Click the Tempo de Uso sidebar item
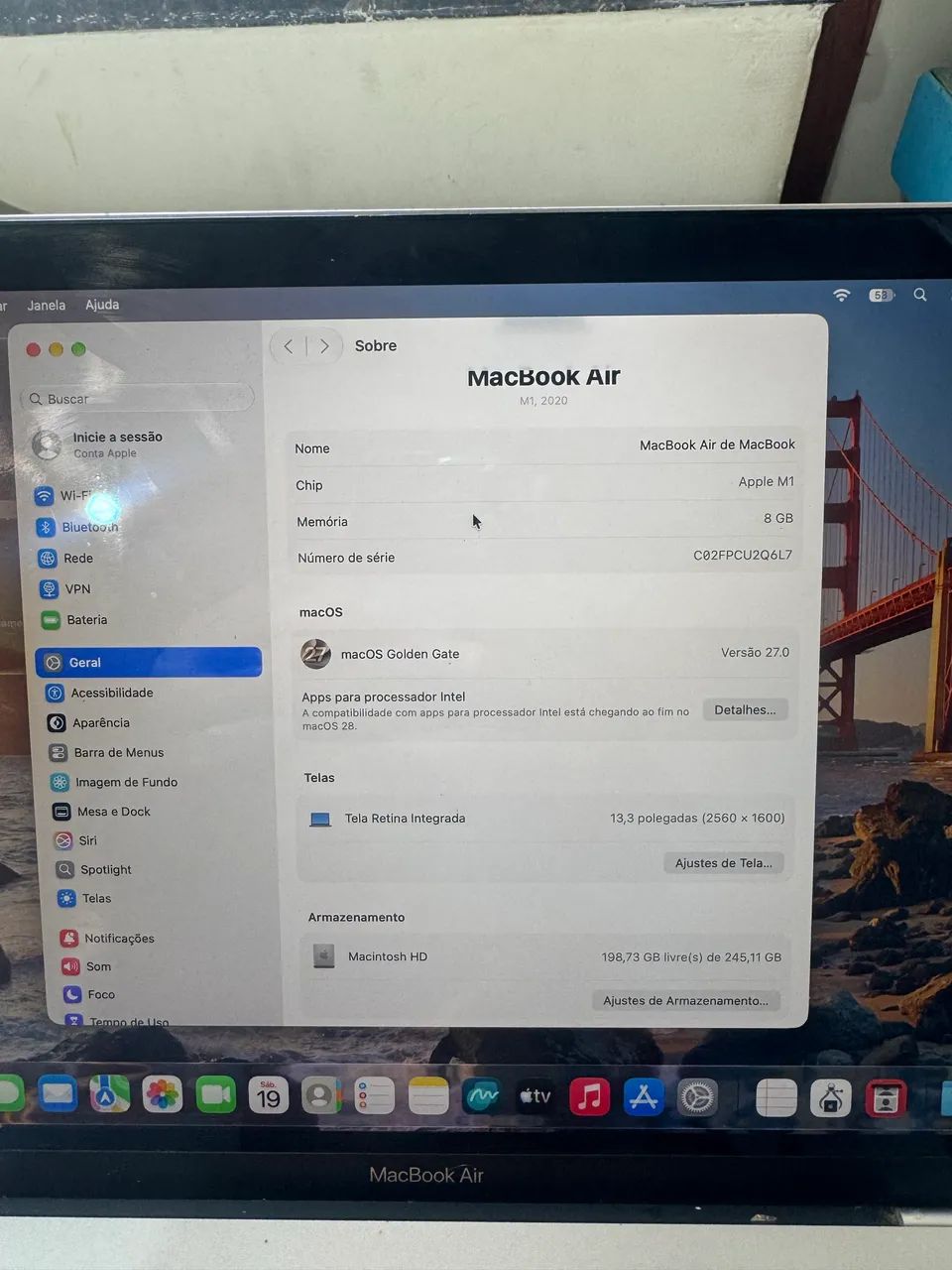The height and width of the screenshot is (1270, 952). (x=117, y=1021)
